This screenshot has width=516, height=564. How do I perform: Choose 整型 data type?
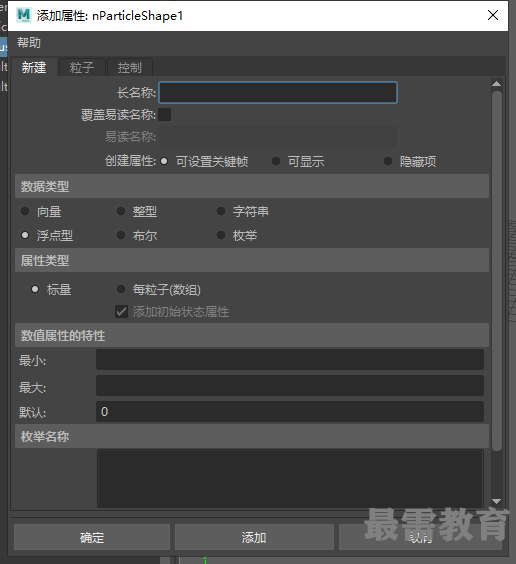click(x=121, y=211)
